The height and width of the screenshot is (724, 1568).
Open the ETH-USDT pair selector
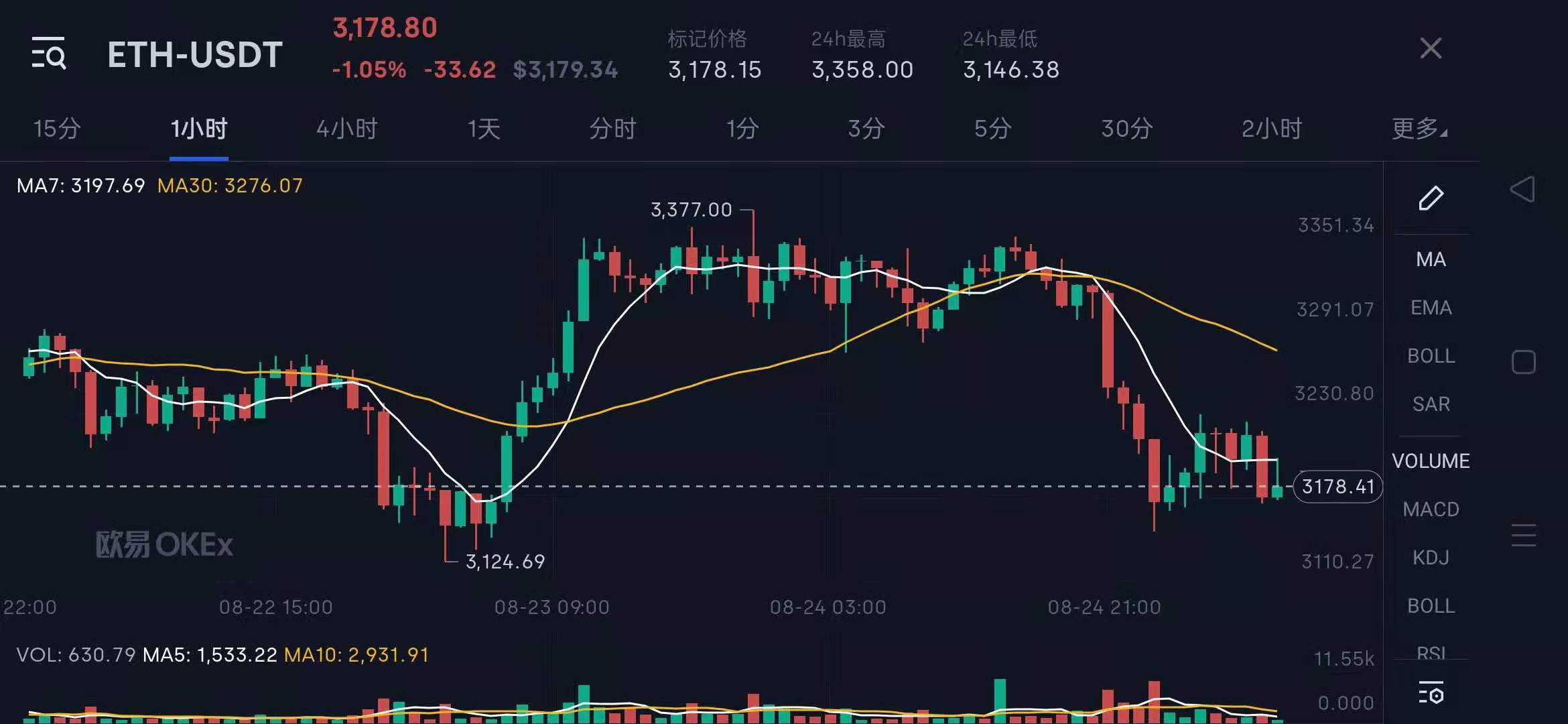coord(195,54)
